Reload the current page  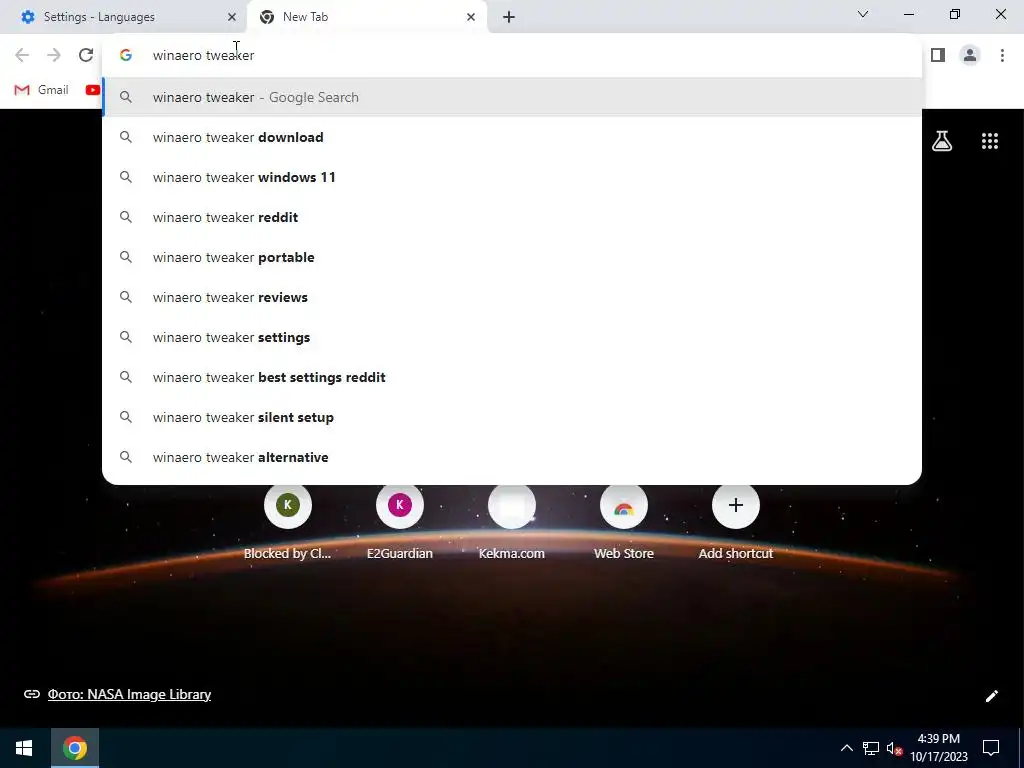coord(86,56)
